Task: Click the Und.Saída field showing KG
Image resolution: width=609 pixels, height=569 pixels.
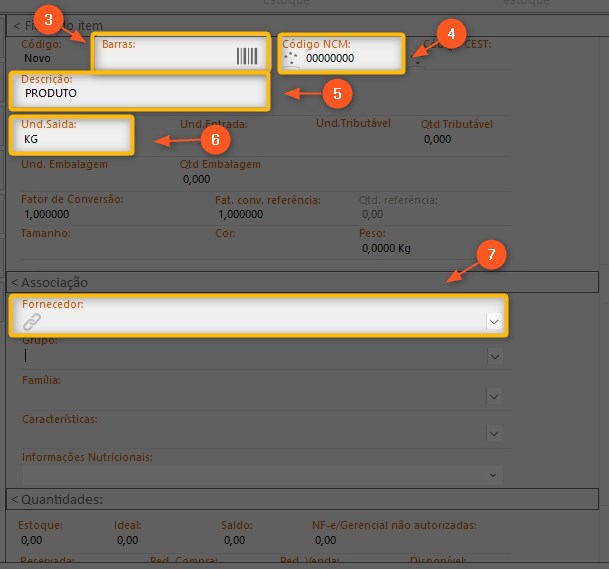Action: 70,140
